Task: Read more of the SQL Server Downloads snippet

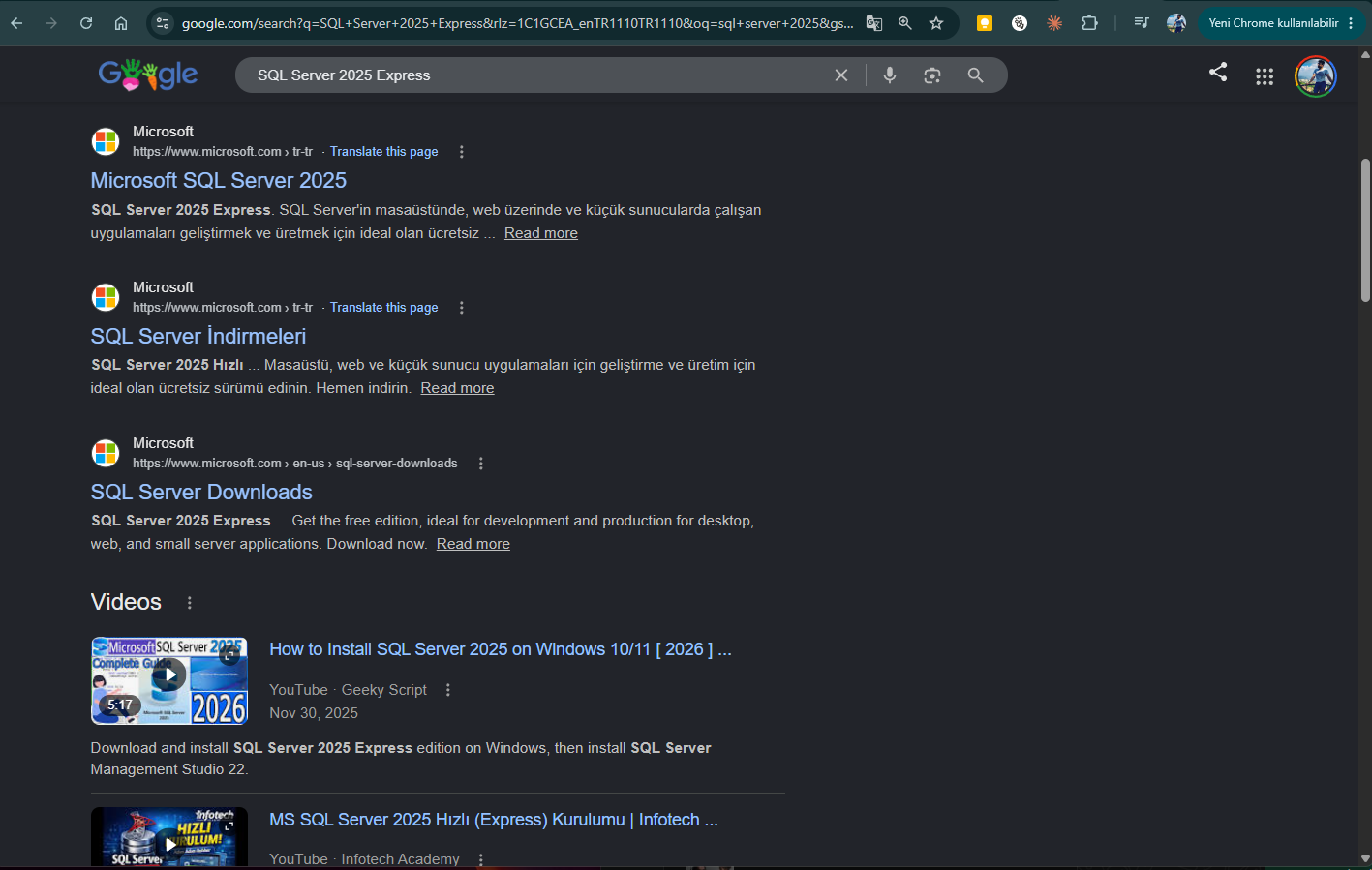Action: pos(473,544)
